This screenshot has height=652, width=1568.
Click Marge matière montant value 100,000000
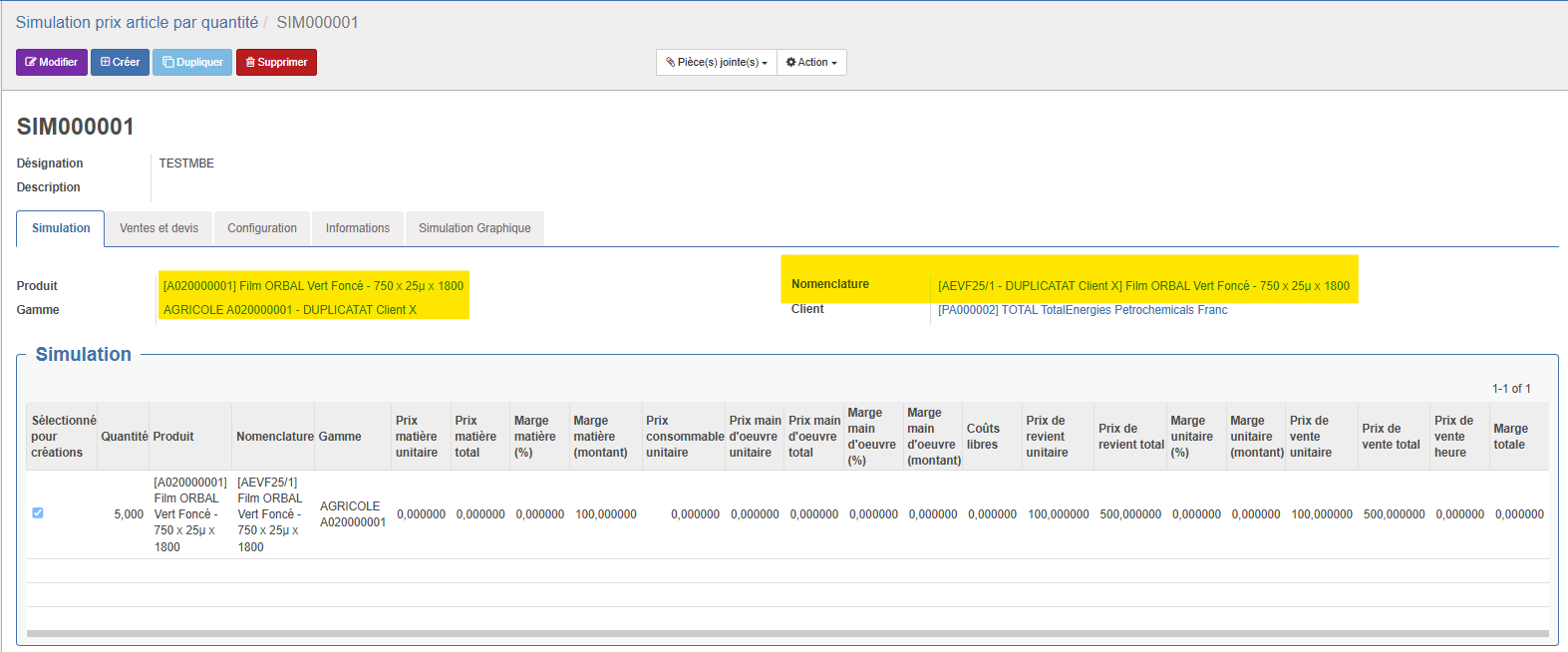pyautogui.click(x=606, y=514)
